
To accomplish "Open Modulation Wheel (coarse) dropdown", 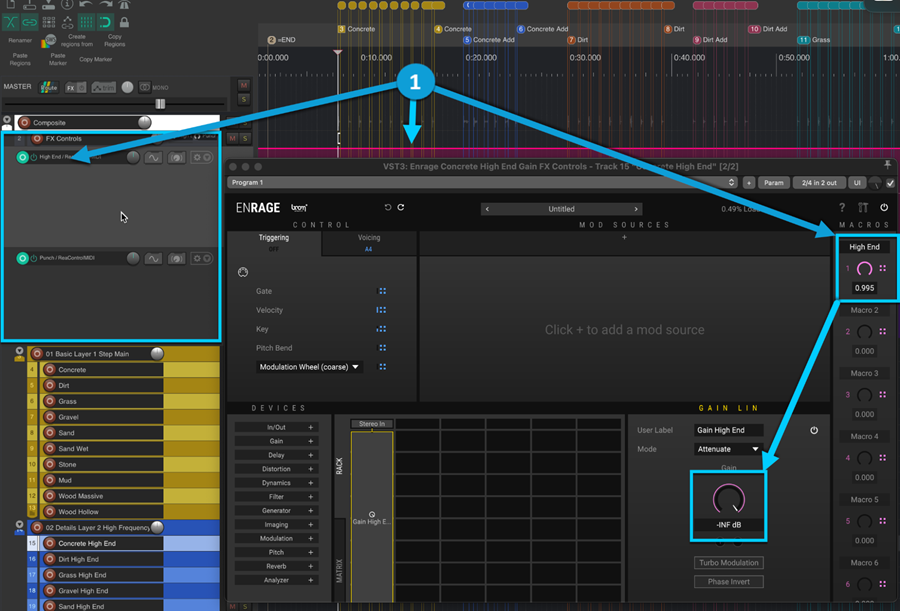I will 309,367.
